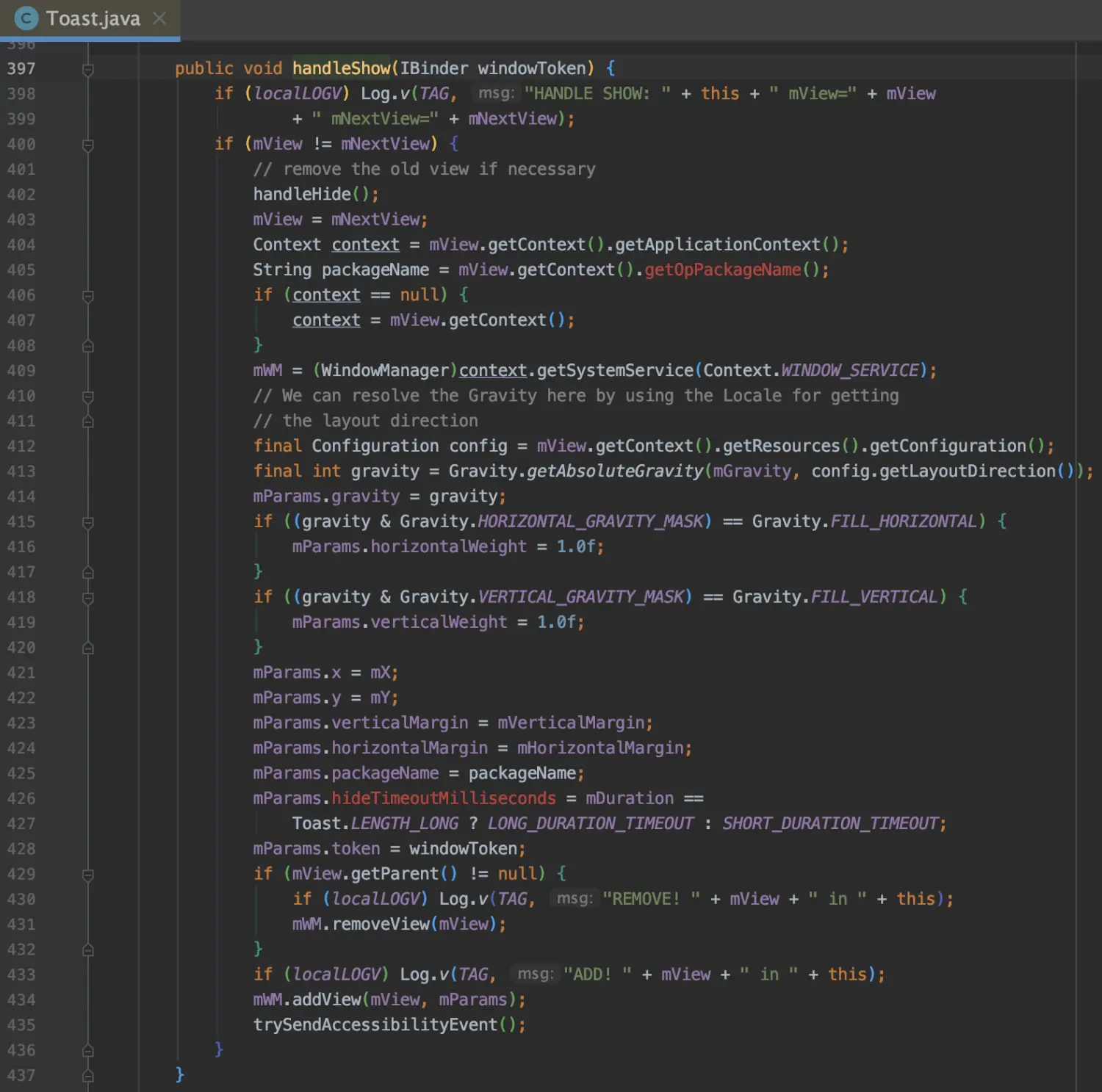Click line number 426 in the gutter
The image size is (1102, 1092).
click(21, 798)
